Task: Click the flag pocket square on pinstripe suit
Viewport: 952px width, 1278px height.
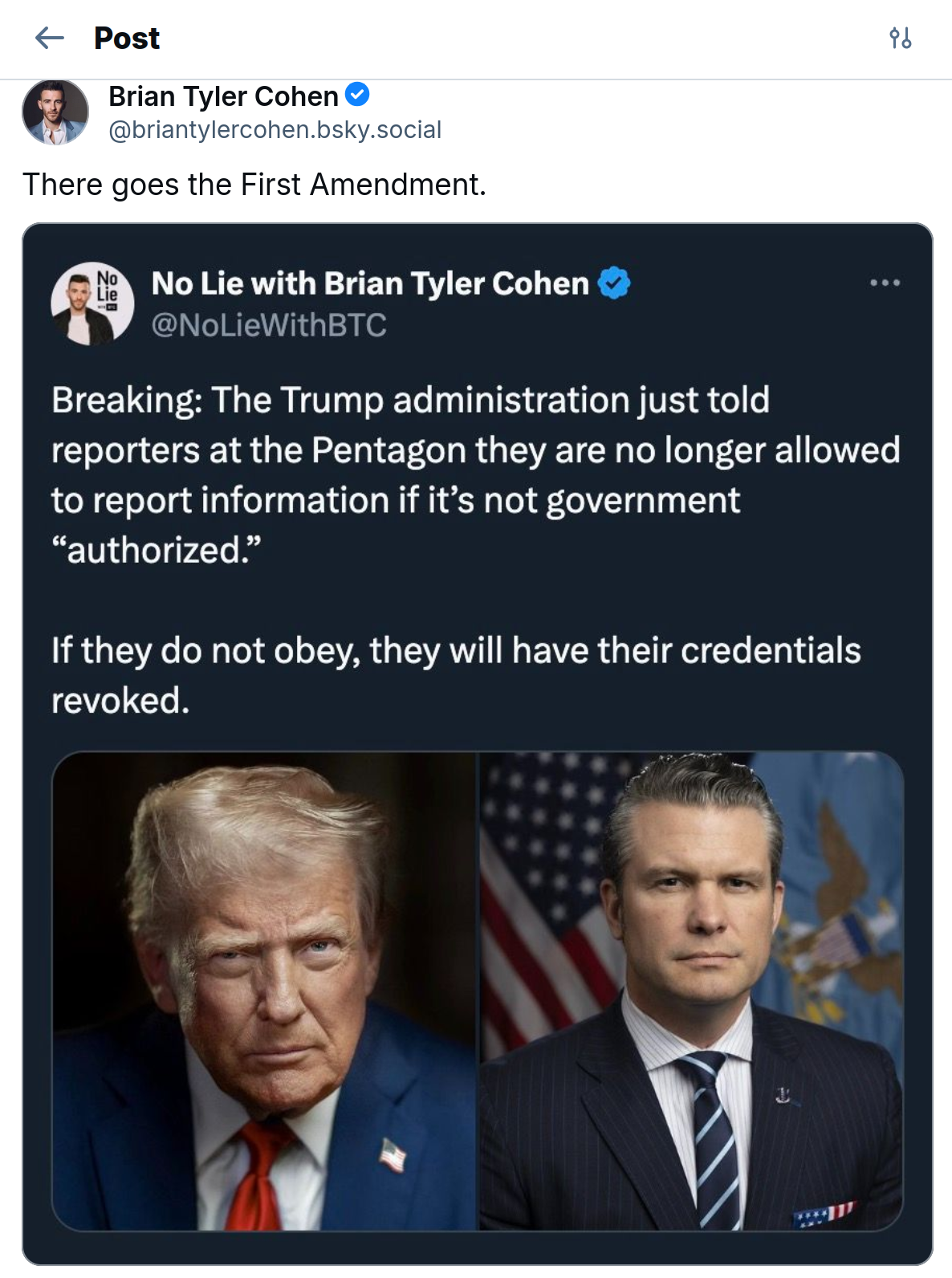Action: [825, 1214]
